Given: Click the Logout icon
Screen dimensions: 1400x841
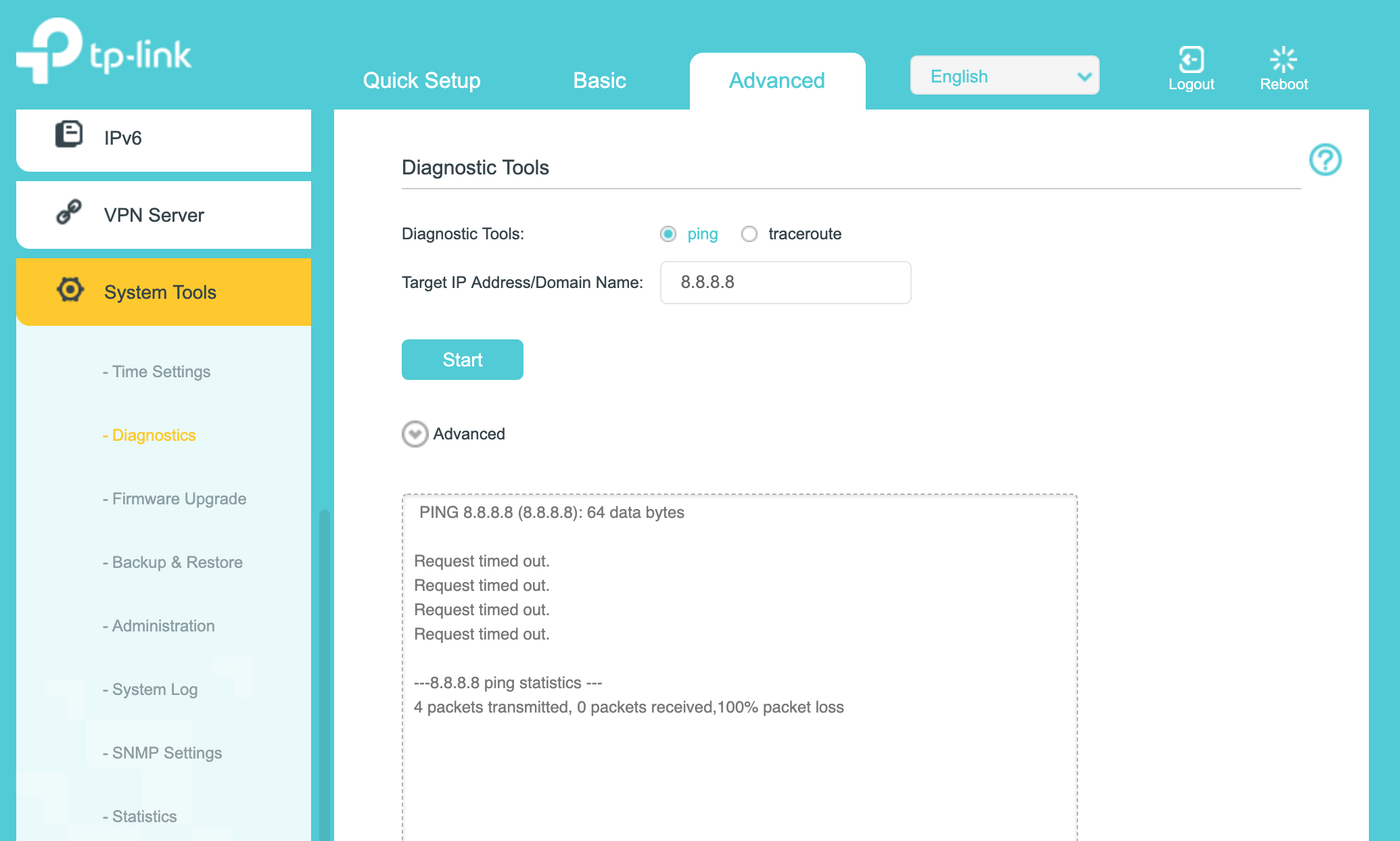Looking at the screenshot, I should 1191,60.
